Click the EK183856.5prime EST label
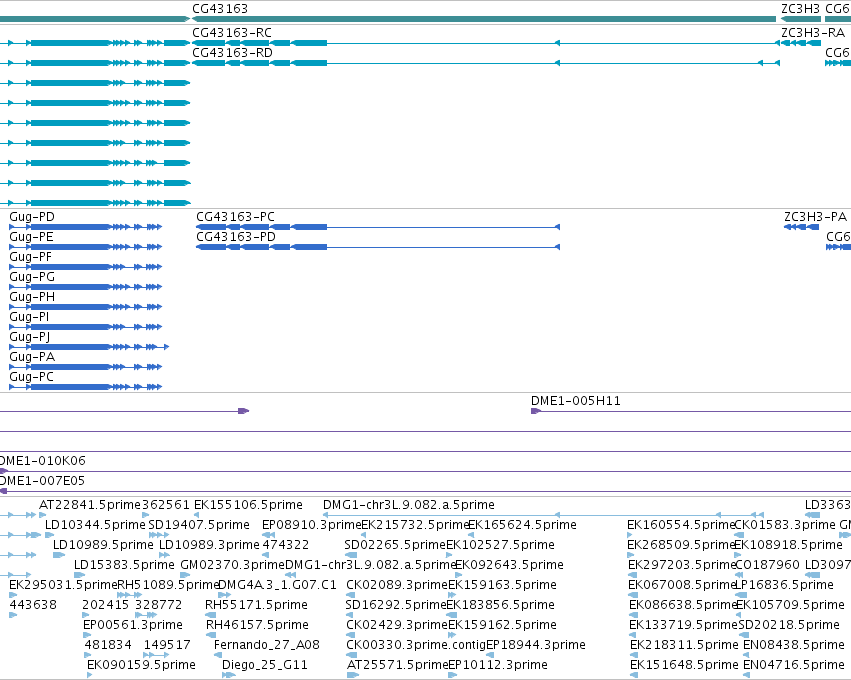The width and height of the screenshot is (851, 680). click(x=500, y=605)
